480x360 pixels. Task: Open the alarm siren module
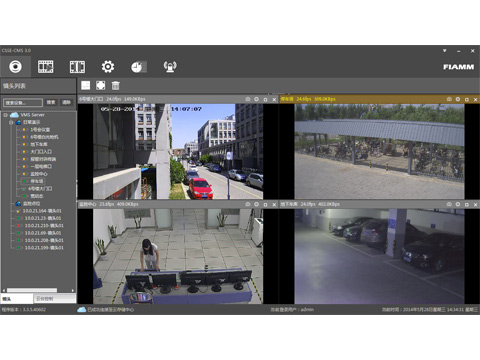pyautogui.click(x=170, y=67)
